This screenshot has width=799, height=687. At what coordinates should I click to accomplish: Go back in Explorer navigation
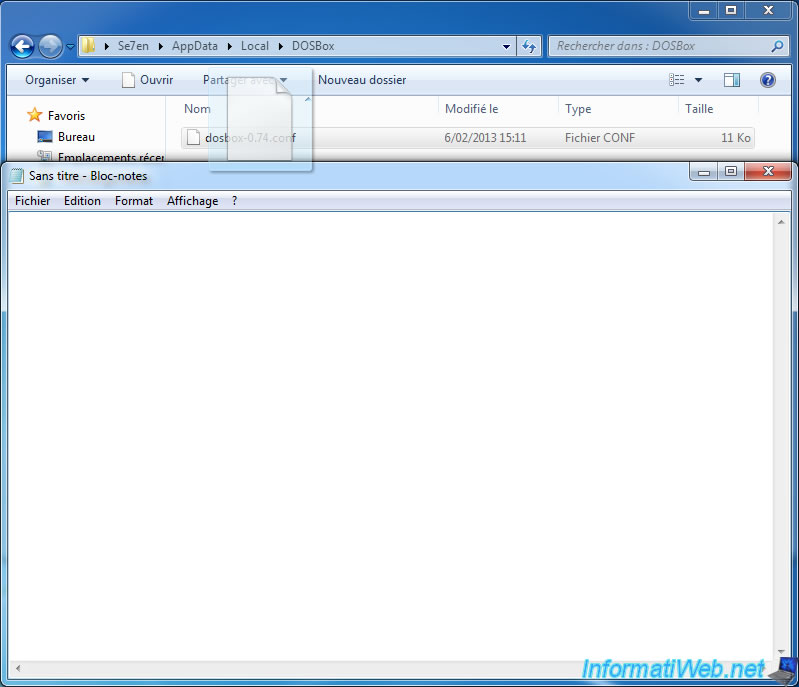coord(22,47)
